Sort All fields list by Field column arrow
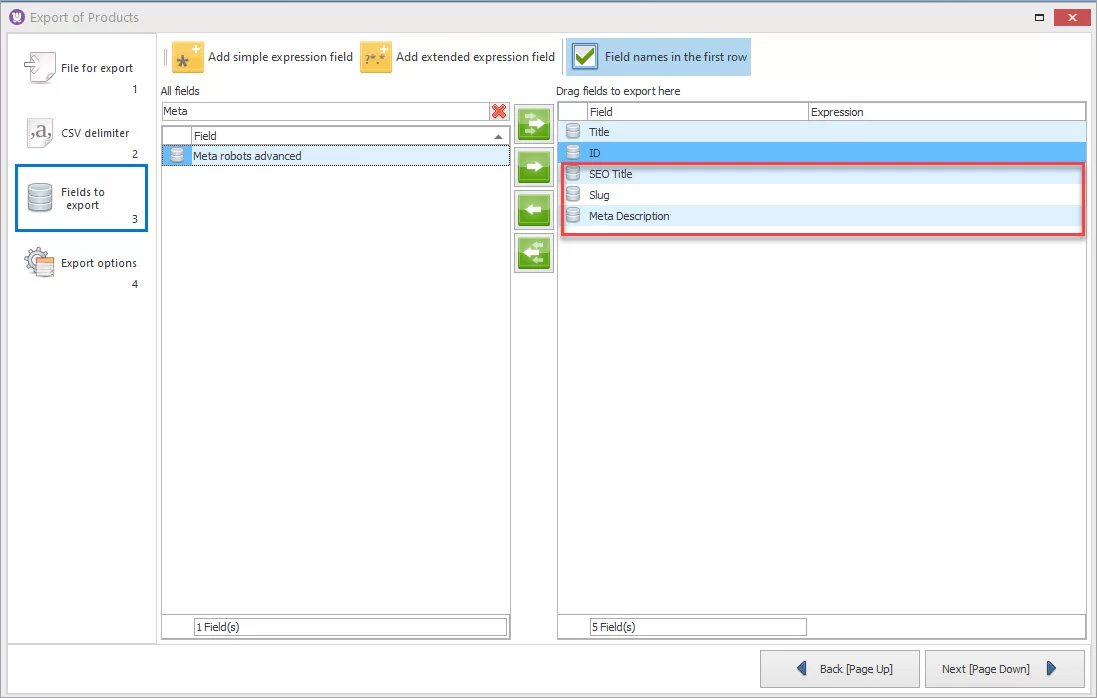The image size is (1097, 698). 498,136
